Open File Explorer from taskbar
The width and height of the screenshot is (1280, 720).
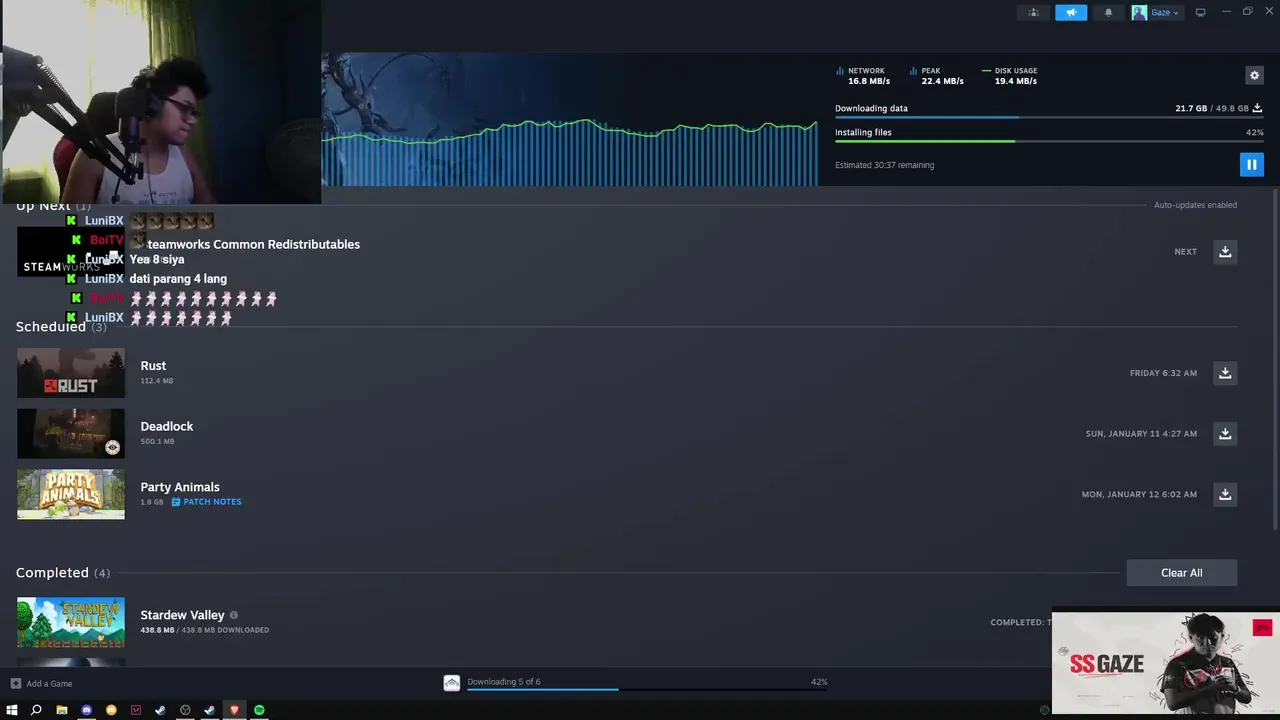62,710
